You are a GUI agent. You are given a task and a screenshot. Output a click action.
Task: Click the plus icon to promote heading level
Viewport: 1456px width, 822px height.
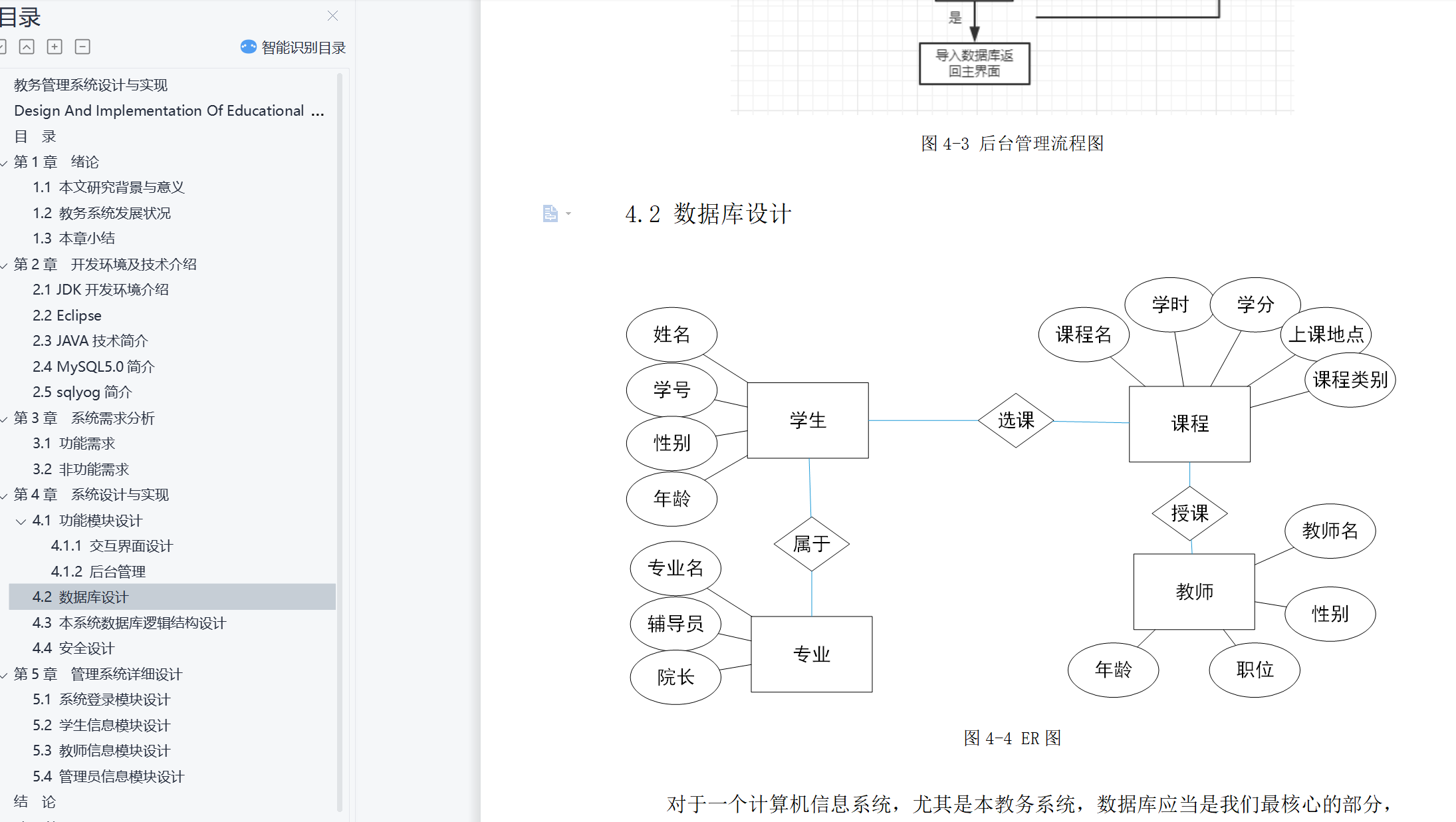pos(55,47)
